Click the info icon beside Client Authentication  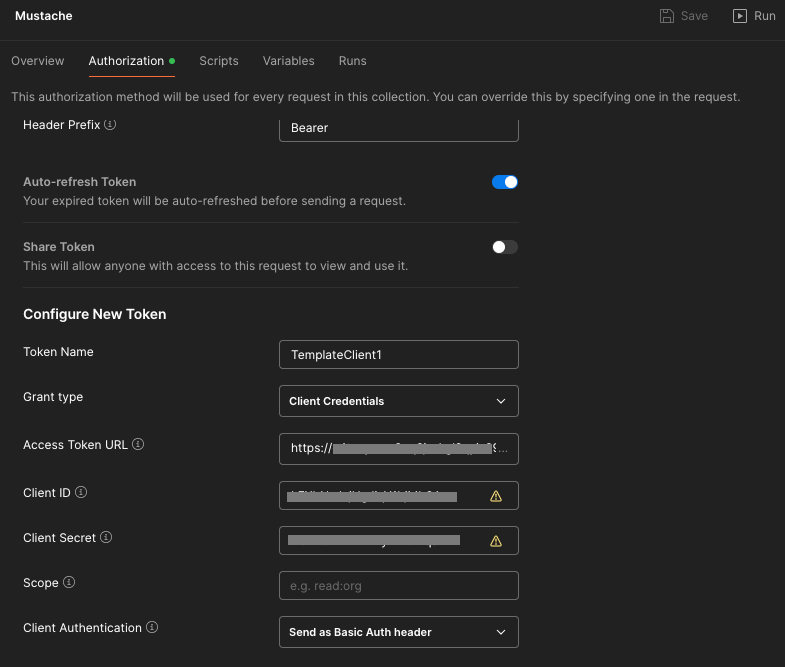152,628
